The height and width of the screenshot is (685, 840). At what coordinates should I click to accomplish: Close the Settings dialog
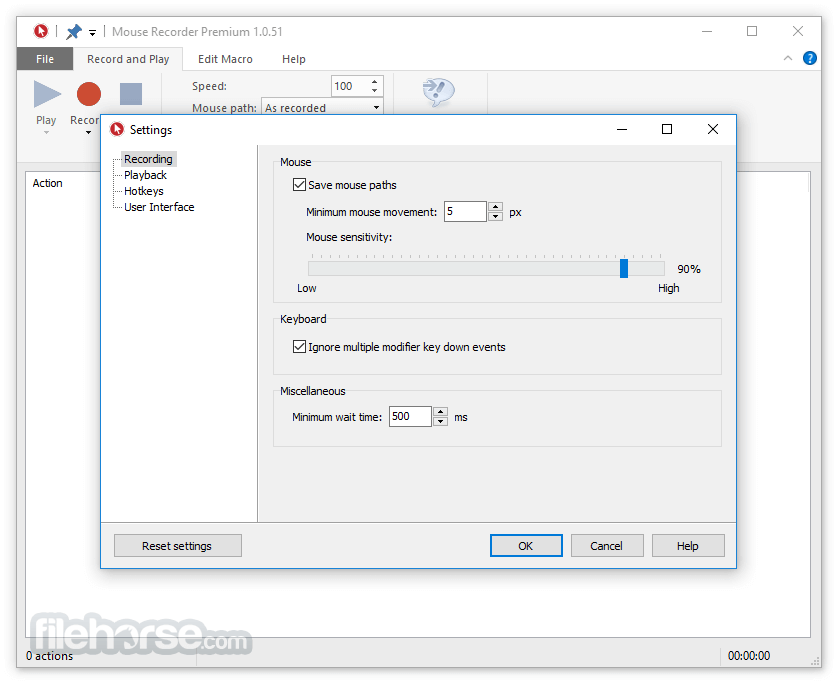pos(712,129)
